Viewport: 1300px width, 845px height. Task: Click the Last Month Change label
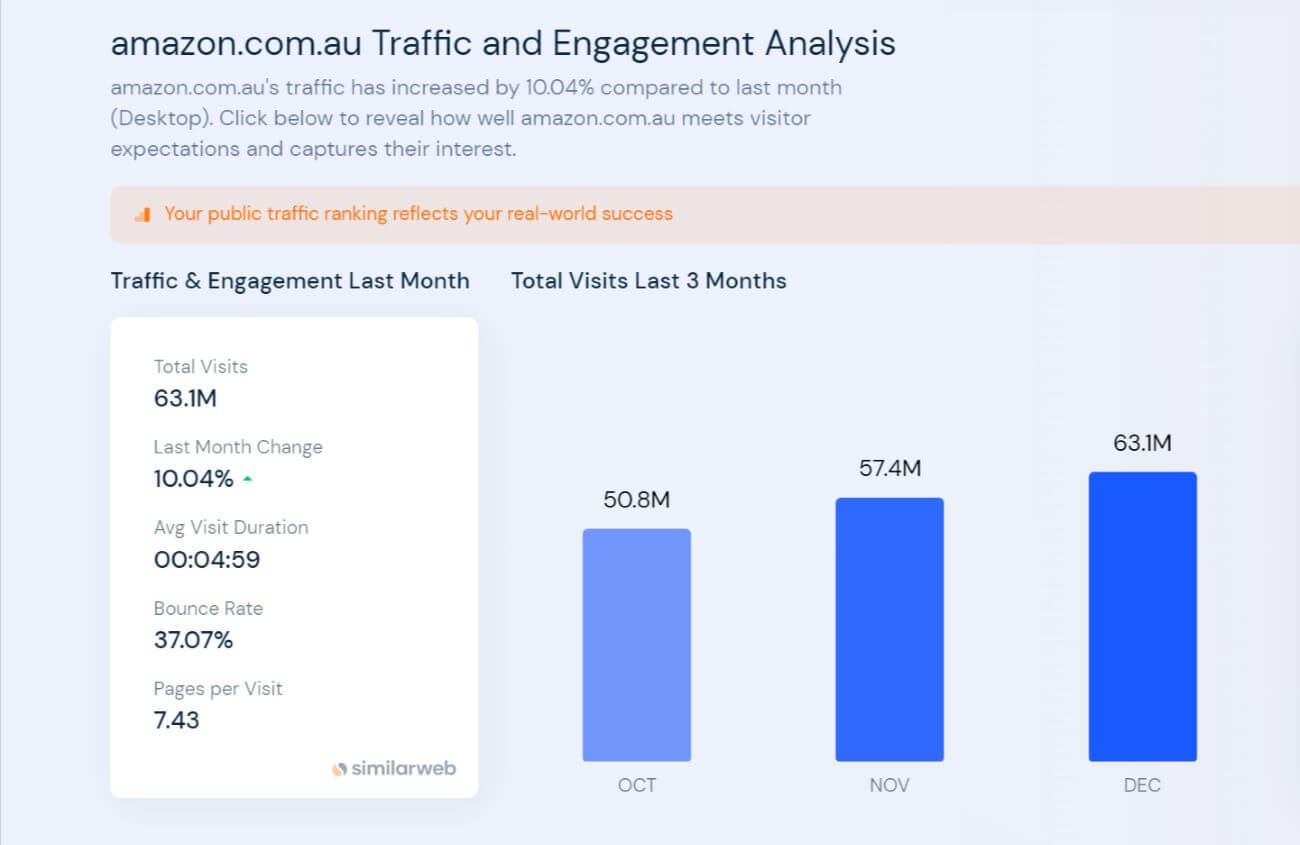(238, 447)
